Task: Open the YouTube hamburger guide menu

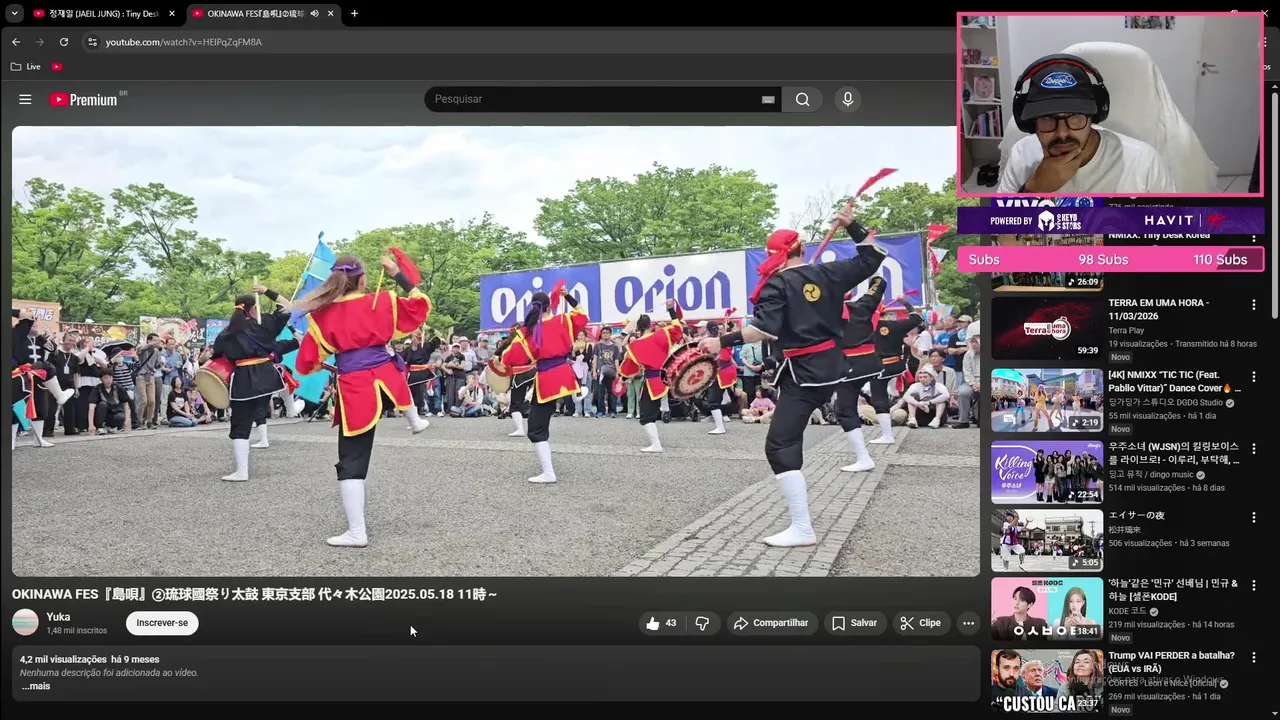Action: pos(25,99)
